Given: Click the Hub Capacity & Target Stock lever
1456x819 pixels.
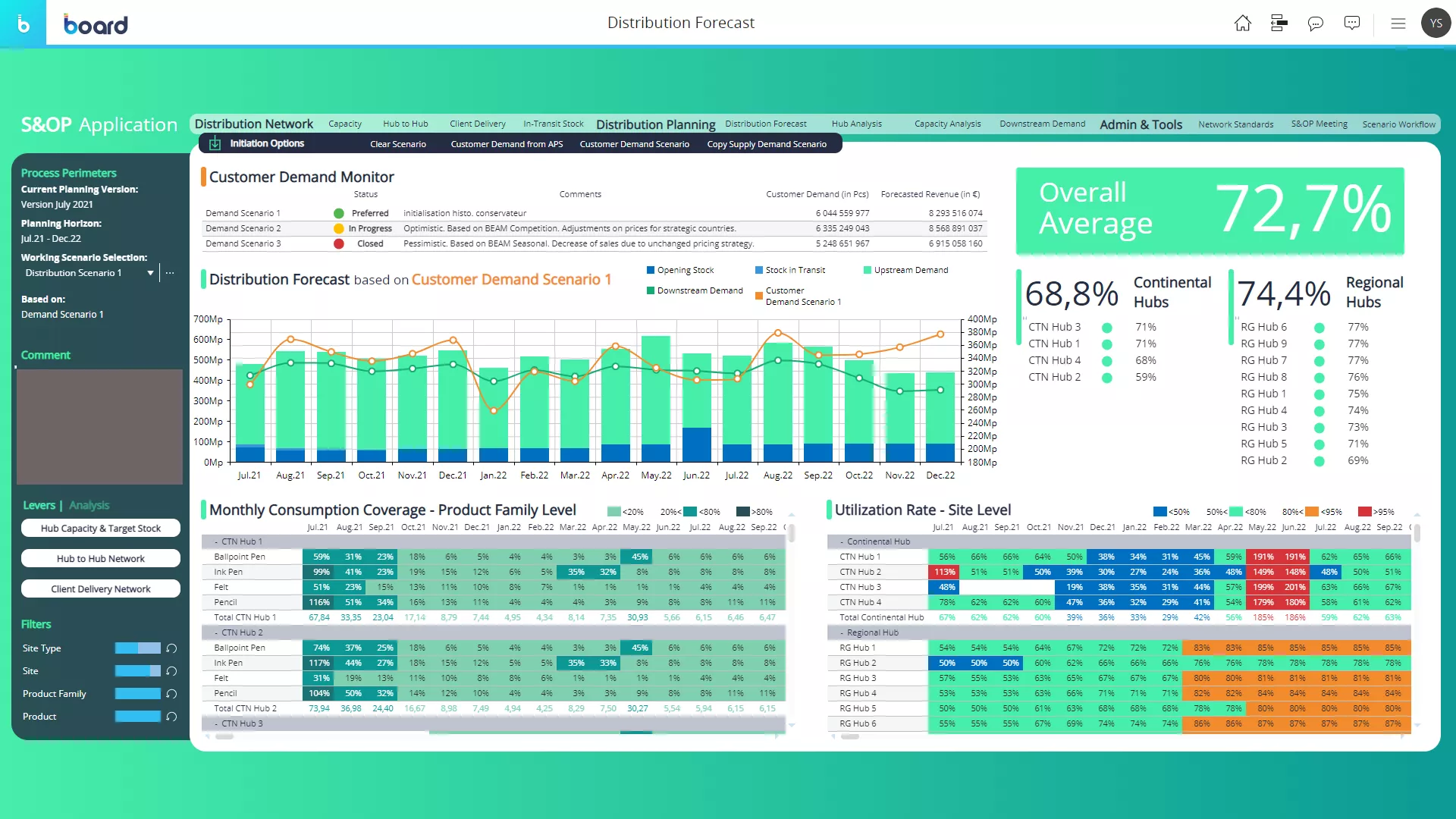Looking at the screenshot, I should [100, 527].
